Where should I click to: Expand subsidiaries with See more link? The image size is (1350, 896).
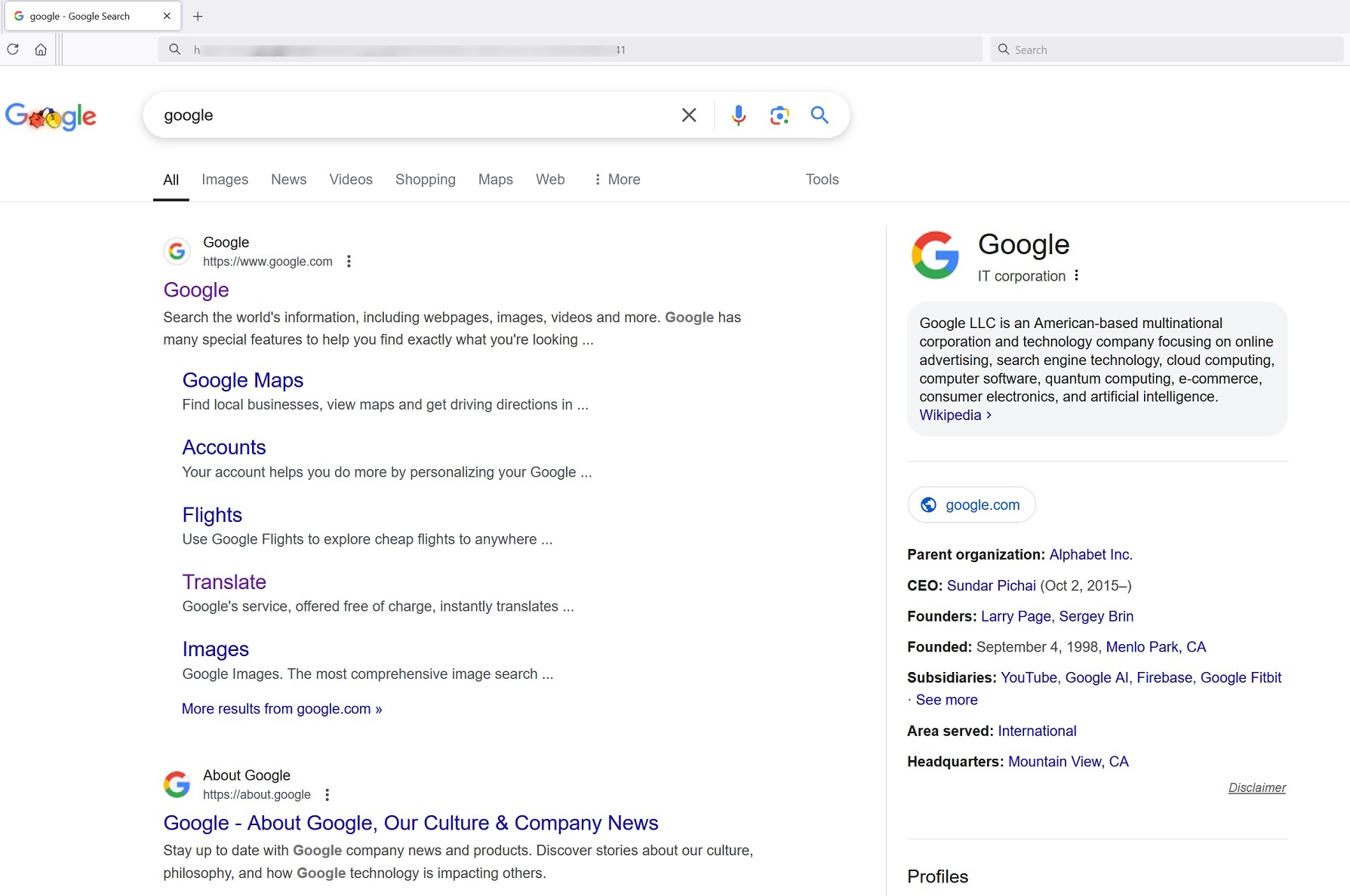[946, 700]
